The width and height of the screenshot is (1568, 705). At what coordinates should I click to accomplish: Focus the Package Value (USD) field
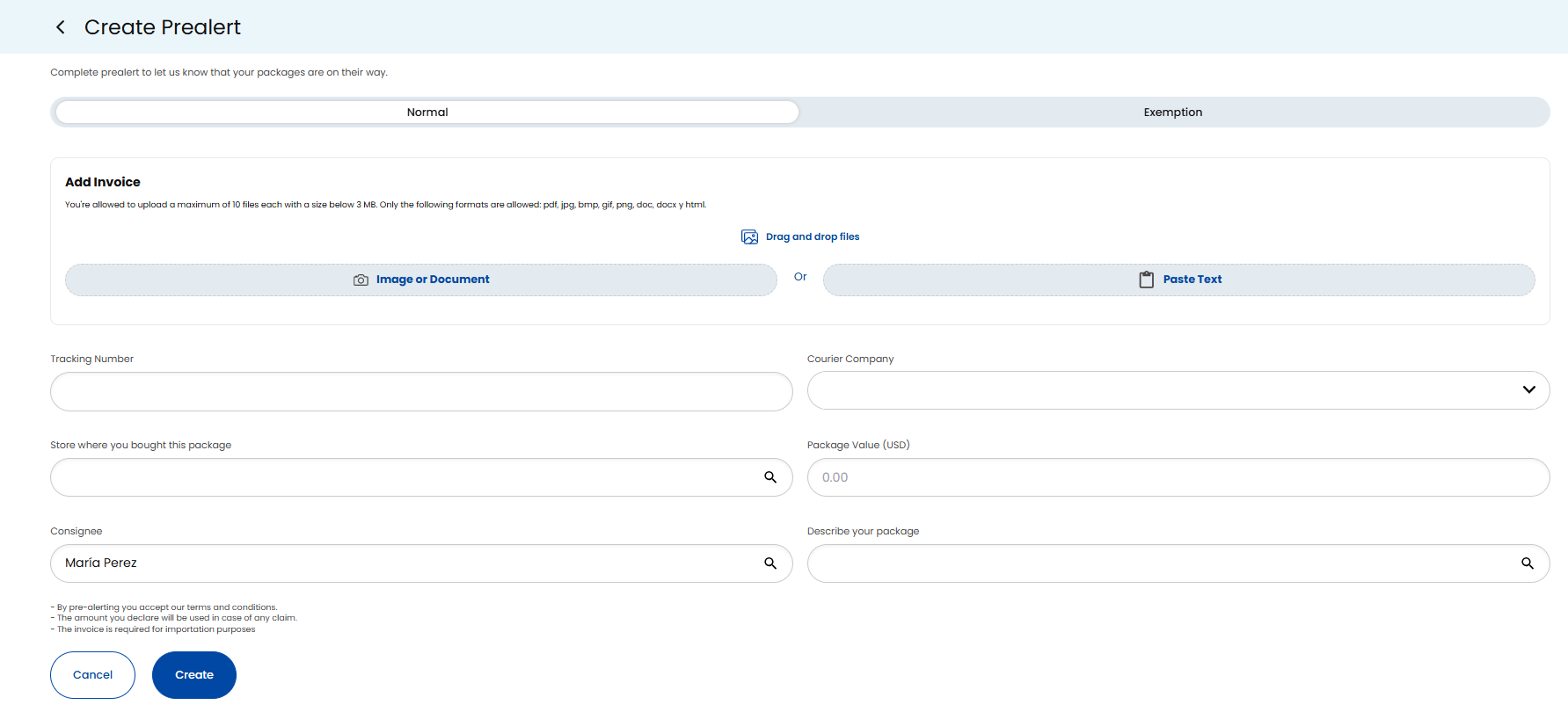point(1178,477)
